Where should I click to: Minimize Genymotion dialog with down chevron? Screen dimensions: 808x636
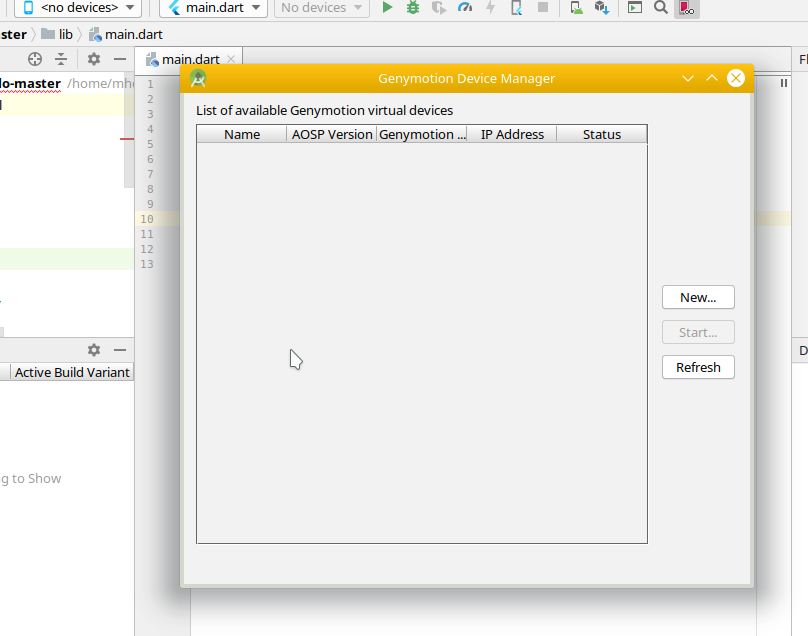tap(688, 78)
